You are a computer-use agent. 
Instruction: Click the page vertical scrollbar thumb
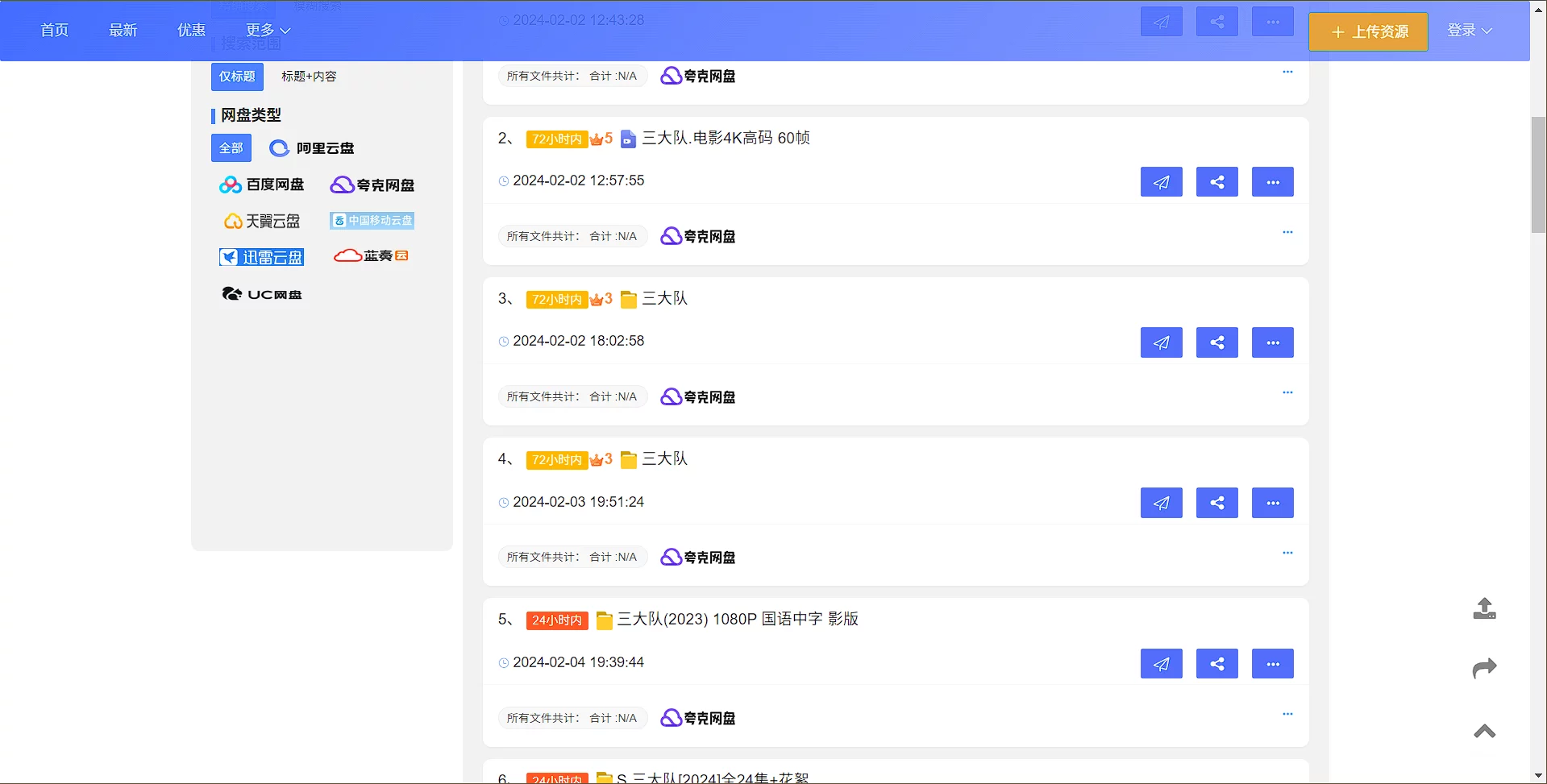tap(1538, 173)
